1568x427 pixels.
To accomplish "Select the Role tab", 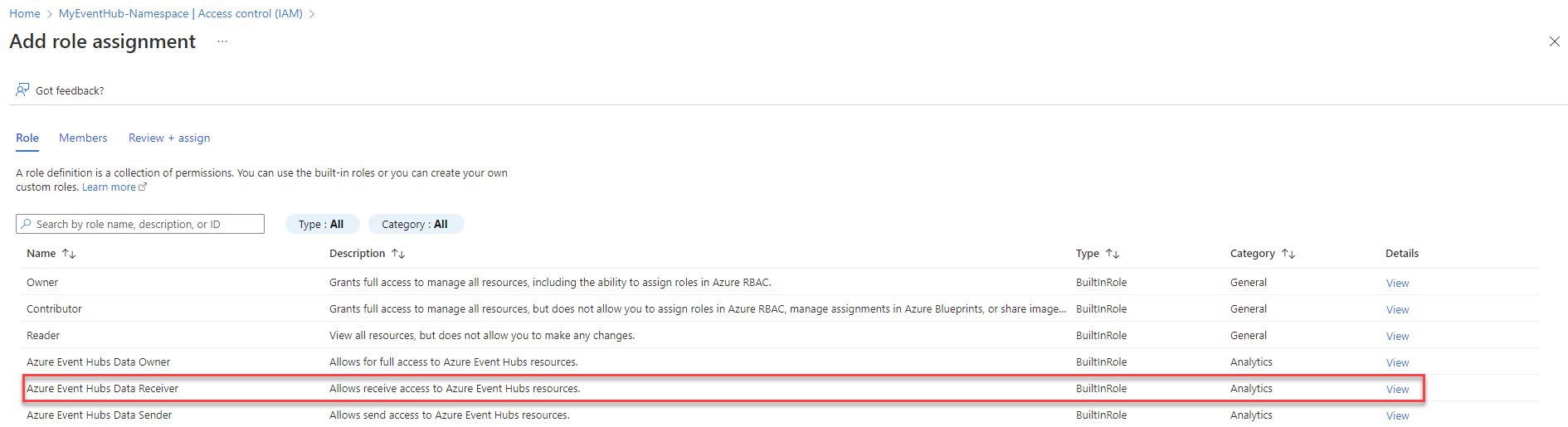I will (x=27, y=138).
